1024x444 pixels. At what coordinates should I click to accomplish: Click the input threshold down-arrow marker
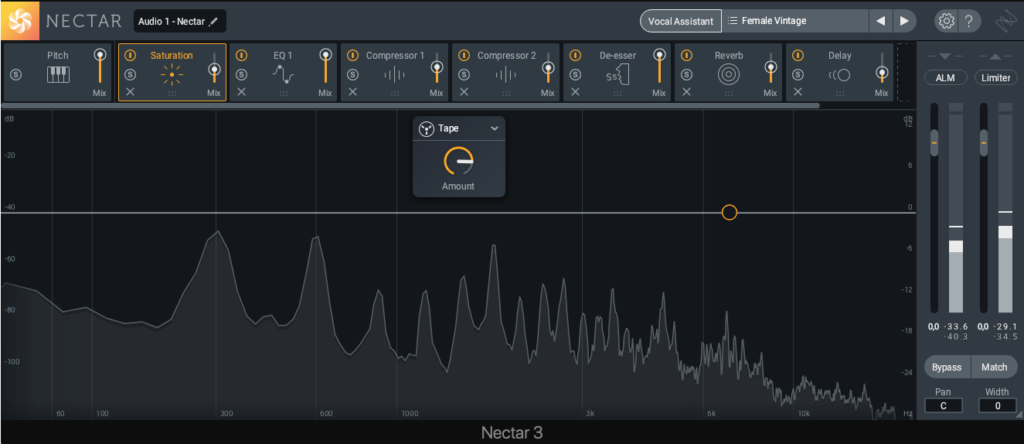pos(945,57)
